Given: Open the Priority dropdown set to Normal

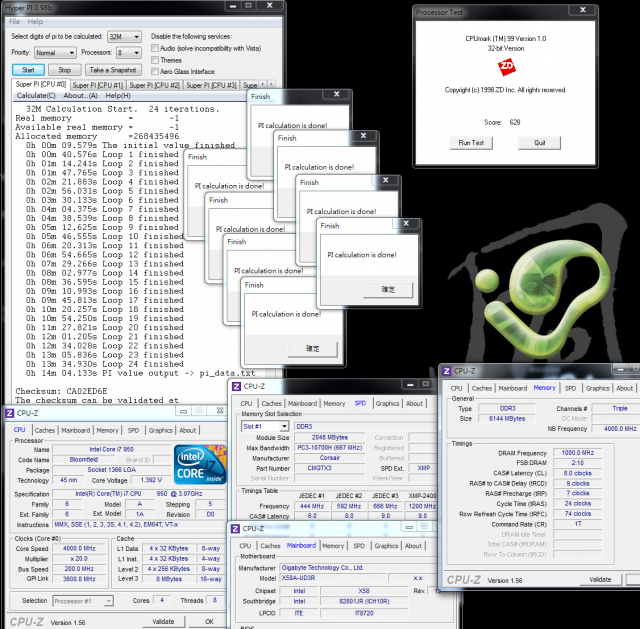Looking at the screenshot, I should 55,53.
